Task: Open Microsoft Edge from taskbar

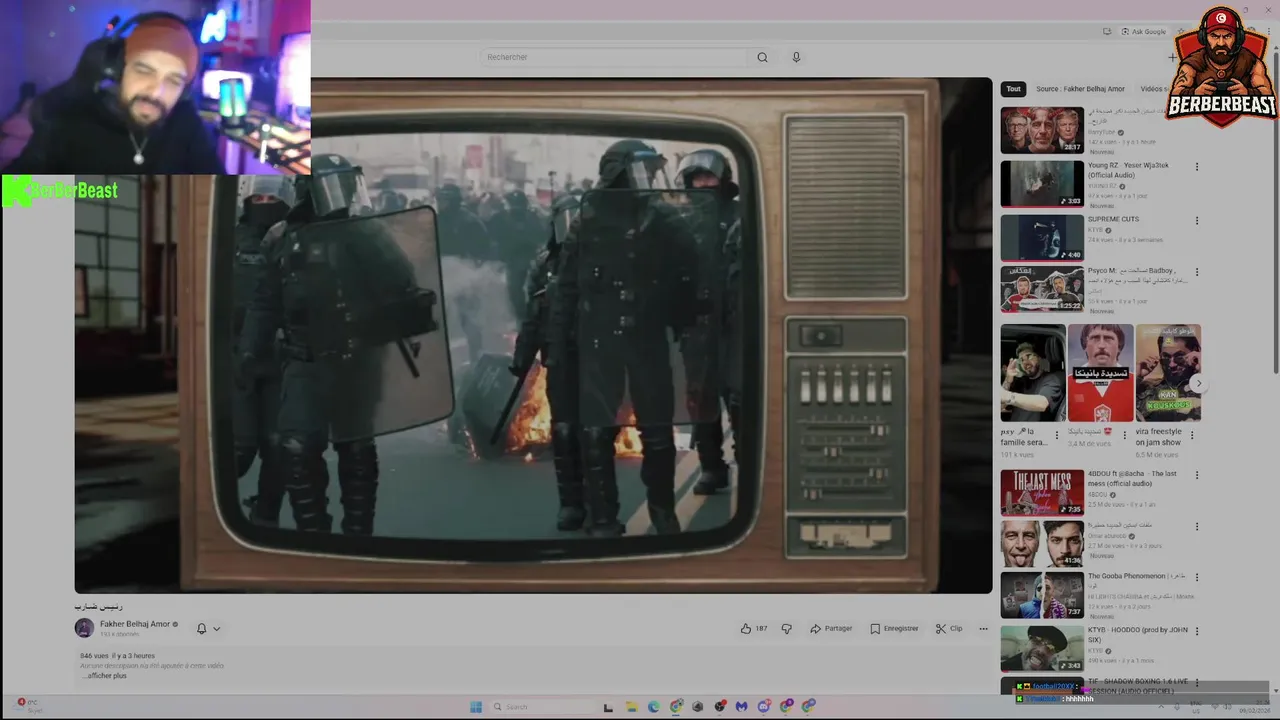Action: 654,707
